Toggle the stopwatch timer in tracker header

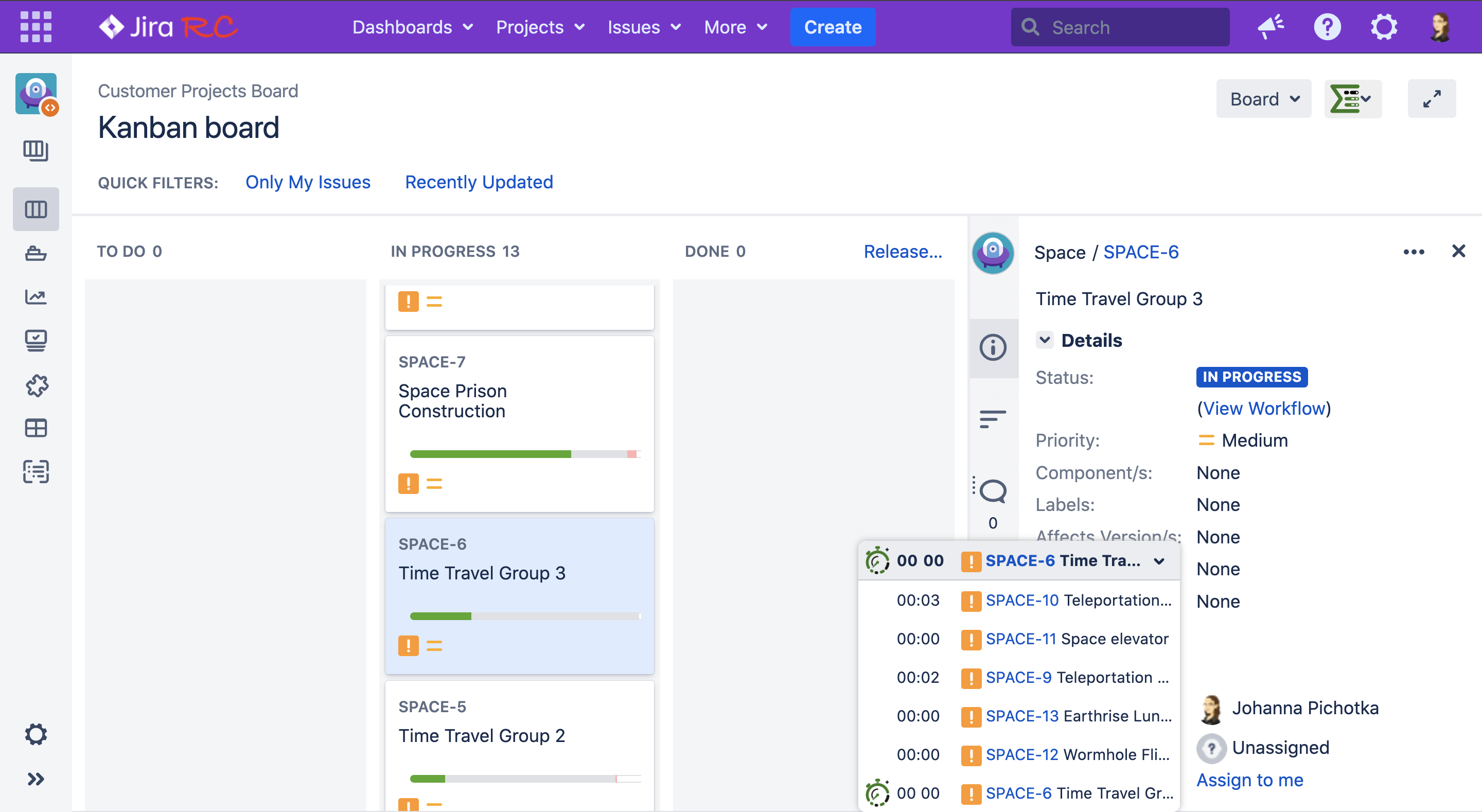click(x=877, y=560)
